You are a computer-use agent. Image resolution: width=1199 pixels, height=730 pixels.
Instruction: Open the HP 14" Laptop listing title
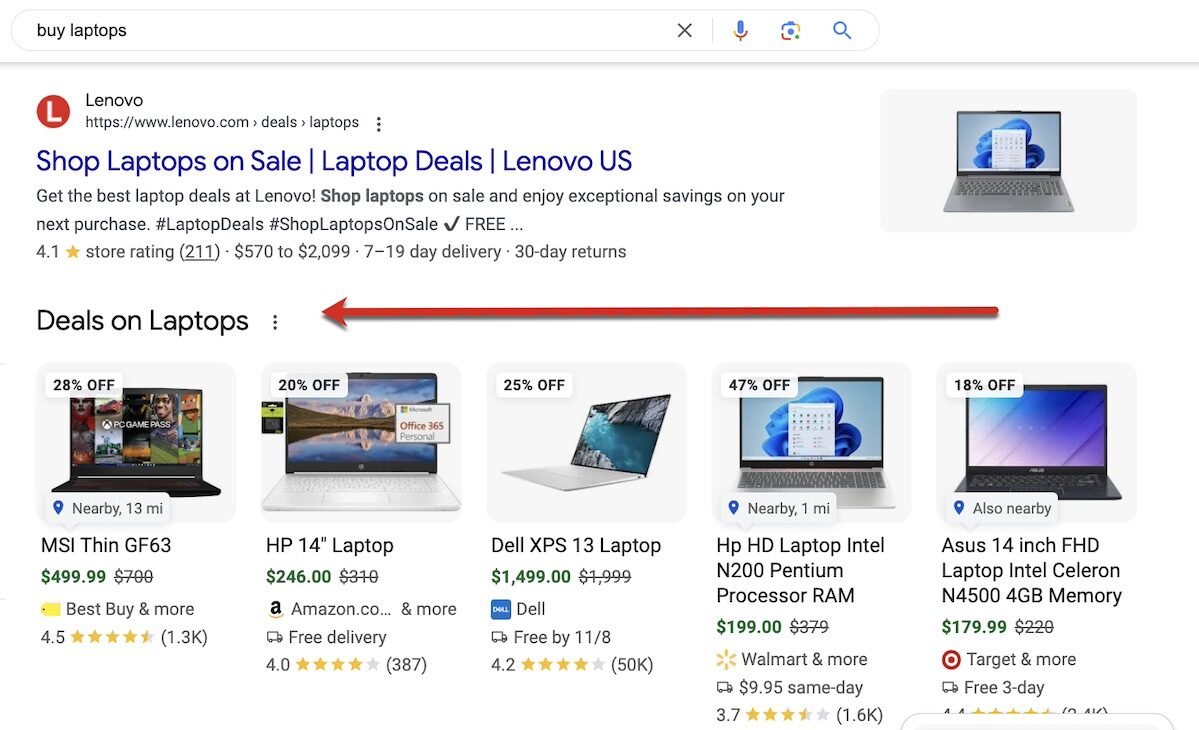pyautogui.click(x=330, y=546)
